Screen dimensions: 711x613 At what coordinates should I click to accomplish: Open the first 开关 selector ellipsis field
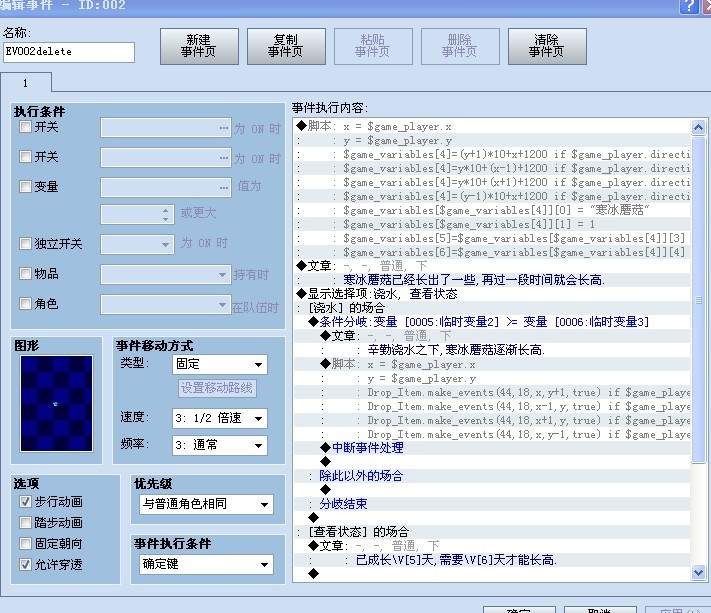point(166,128)
